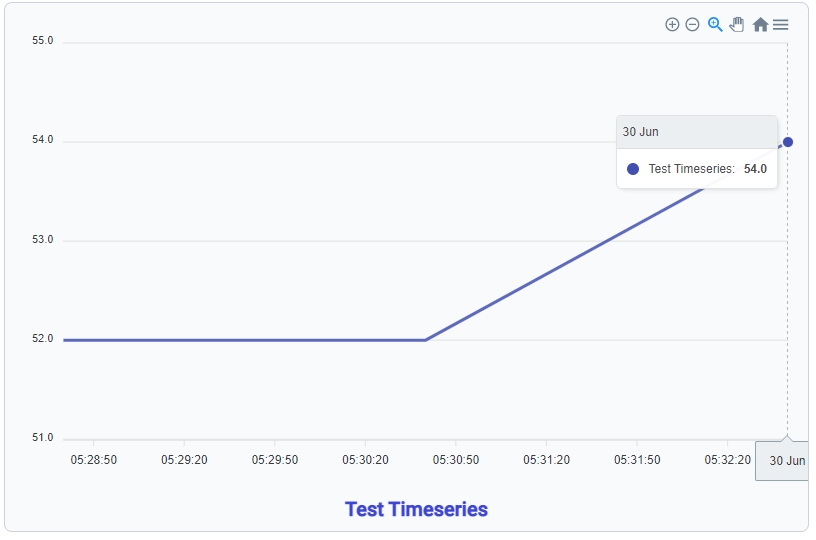Viewport: 816px width, 540px height.
Task: Click the 53.0 y-axis label
Action: [43, 241]
